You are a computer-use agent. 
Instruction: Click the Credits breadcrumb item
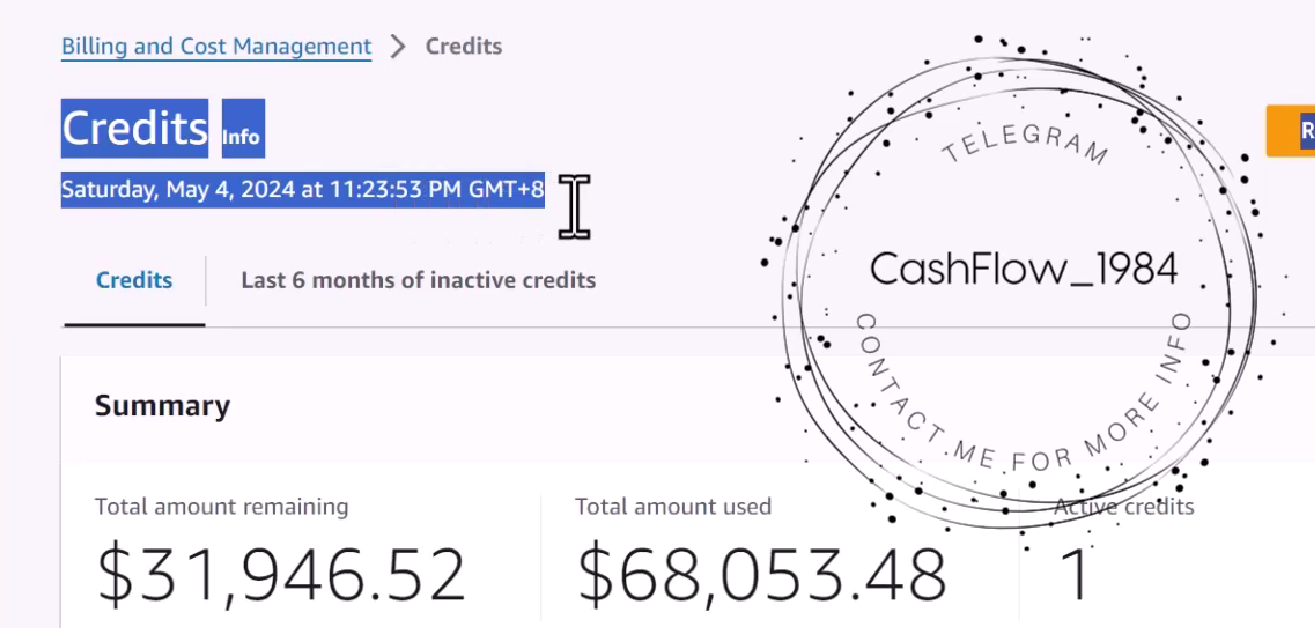click(x=463, y=46)
